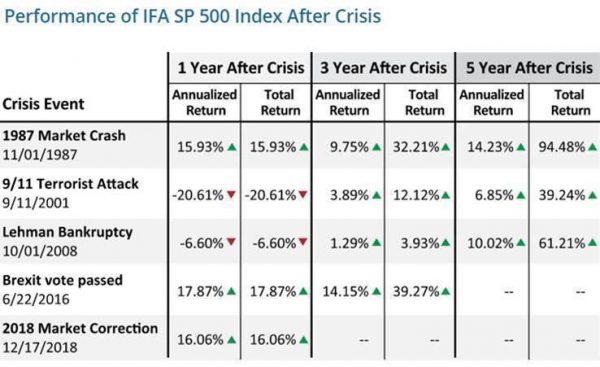Select the 3 Year After Crisis header
The width and height of the screenshot is (600, 367).
383,68
